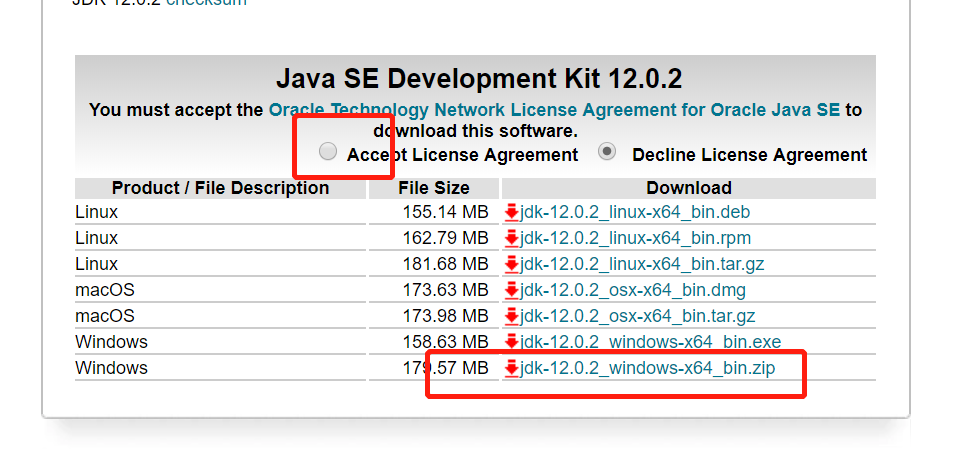
Task: Download jdk-12.0.2_osx-x64_bin.dmg file
Action: click(633, 290)
